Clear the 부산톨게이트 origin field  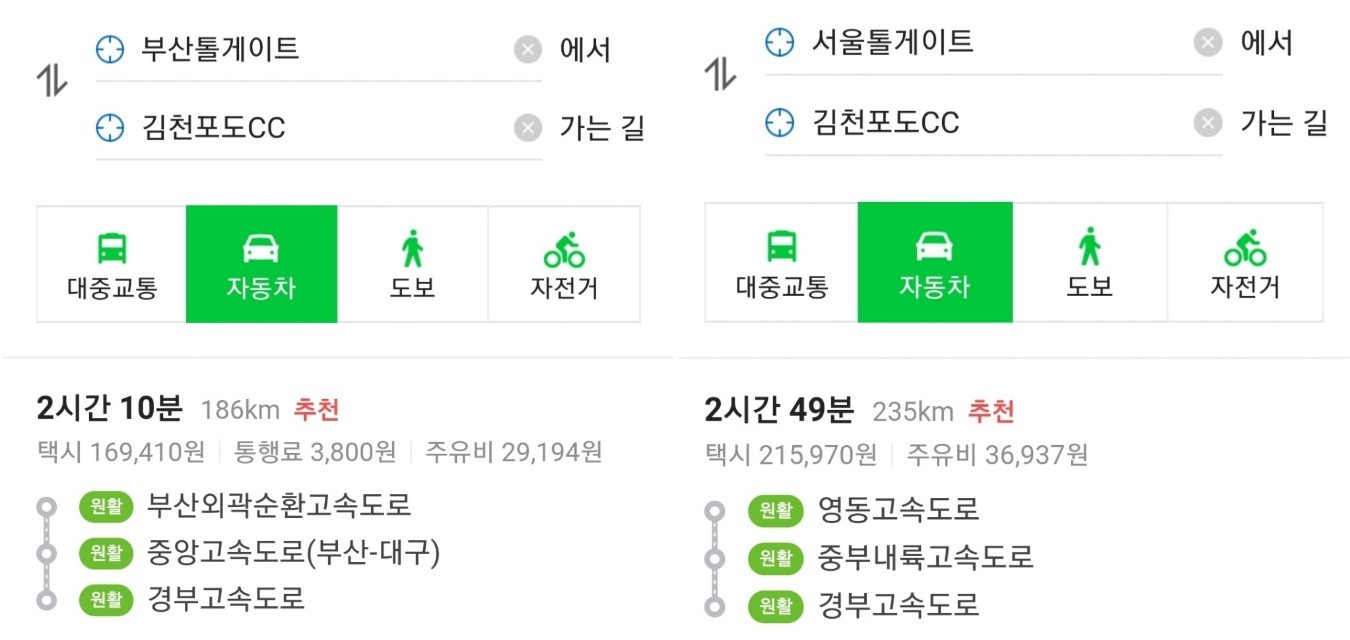click(528, 49)
